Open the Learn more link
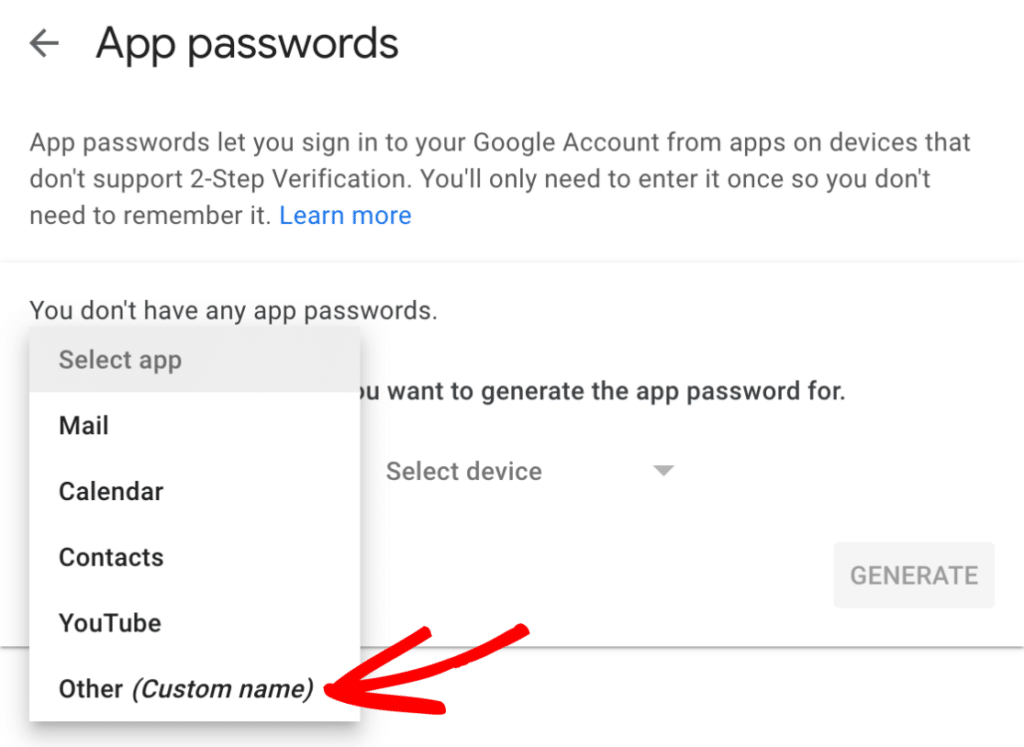The width and height of the screenshot is (1024, 747). pyautogui.click(x=345, y=215)
